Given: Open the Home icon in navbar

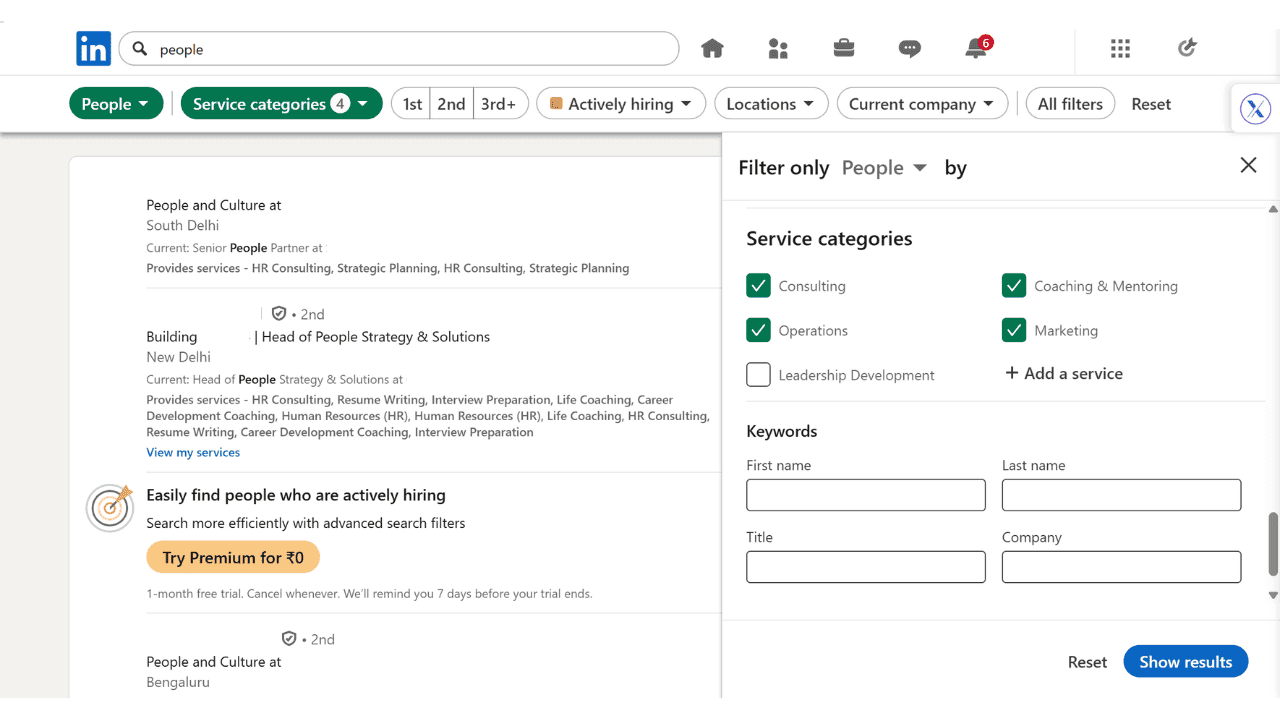Looking at the screenshot, I should pos(712,49).
